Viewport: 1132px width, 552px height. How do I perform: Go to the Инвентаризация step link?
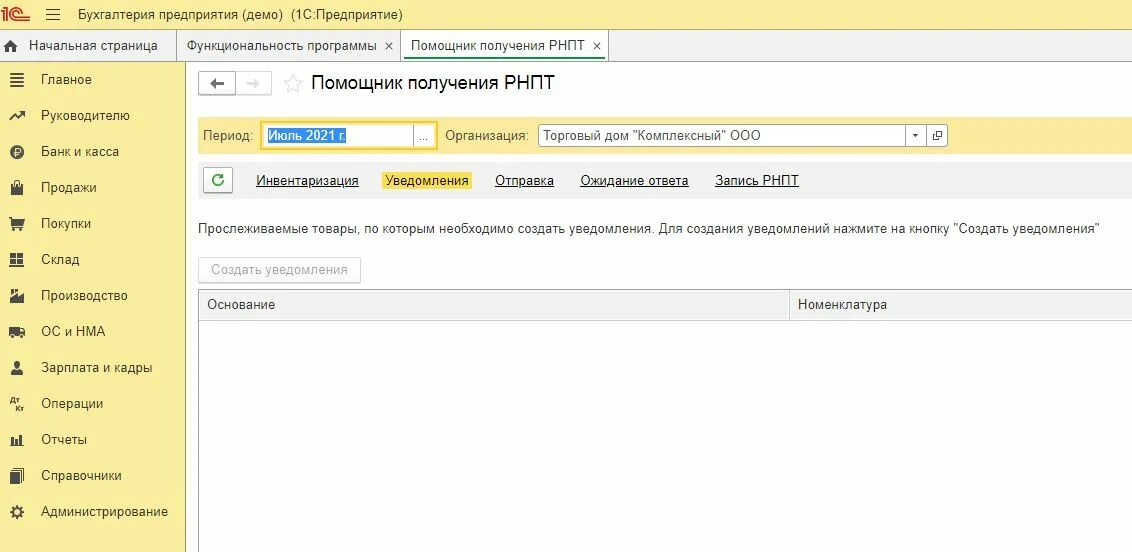click(308, 180)
